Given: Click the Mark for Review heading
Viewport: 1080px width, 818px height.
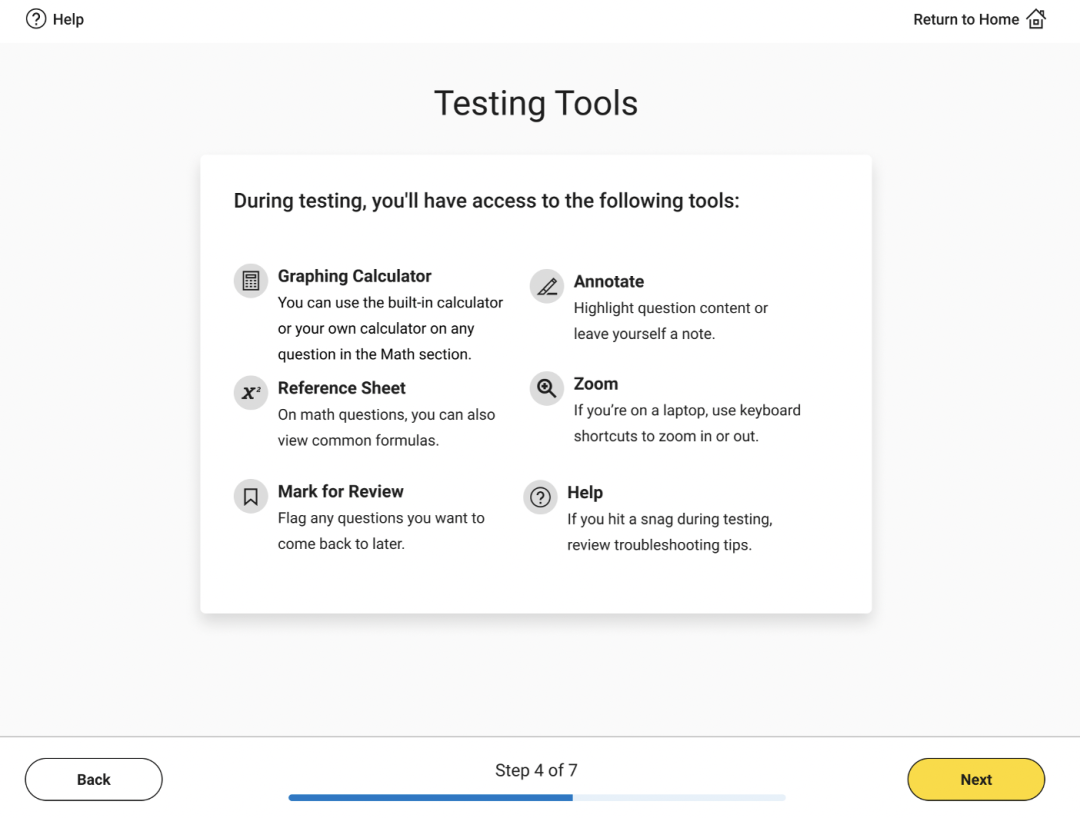Looking at the screenshot, I should (341, 491).
